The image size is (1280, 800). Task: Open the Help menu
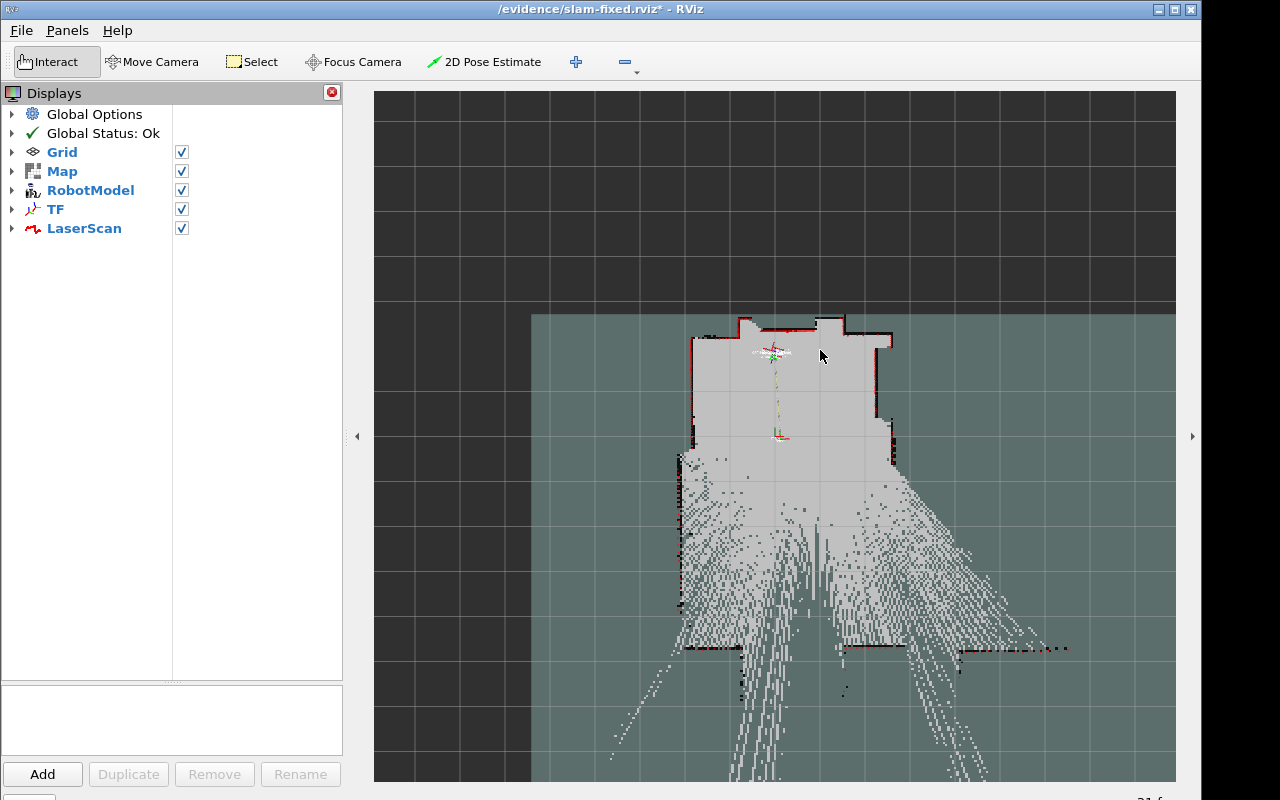pos(117,31)
